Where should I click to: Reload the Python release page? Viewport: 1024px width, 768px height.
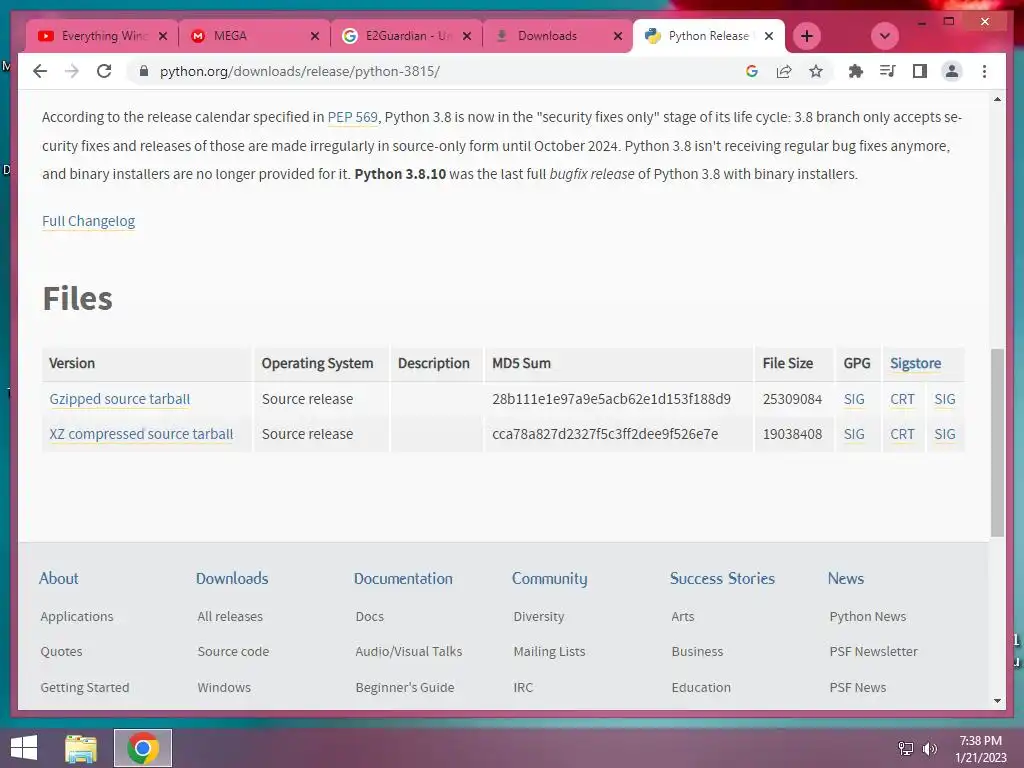(104, 71)
